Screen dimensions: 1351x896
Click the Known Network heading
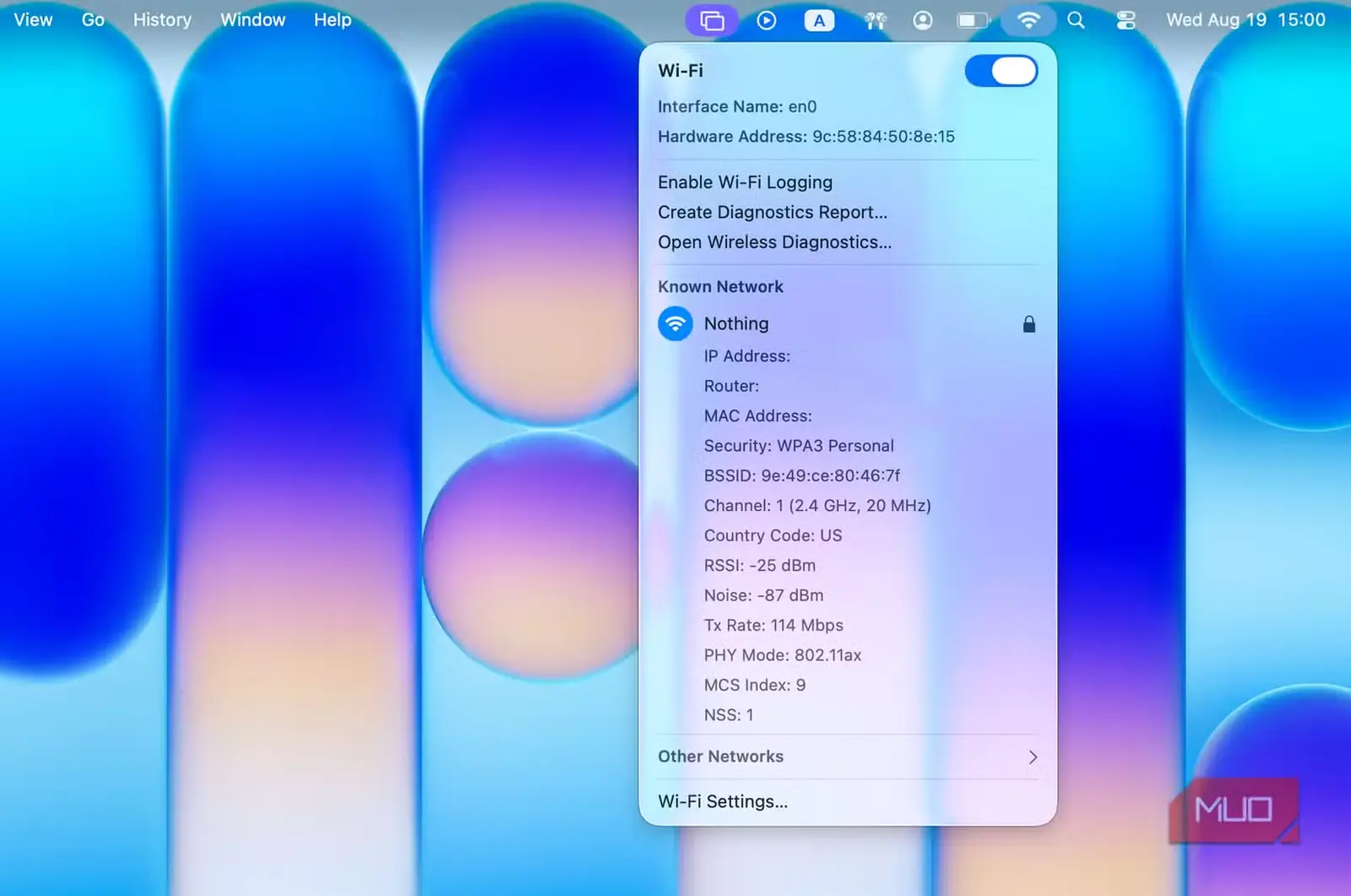pos(720,287)
